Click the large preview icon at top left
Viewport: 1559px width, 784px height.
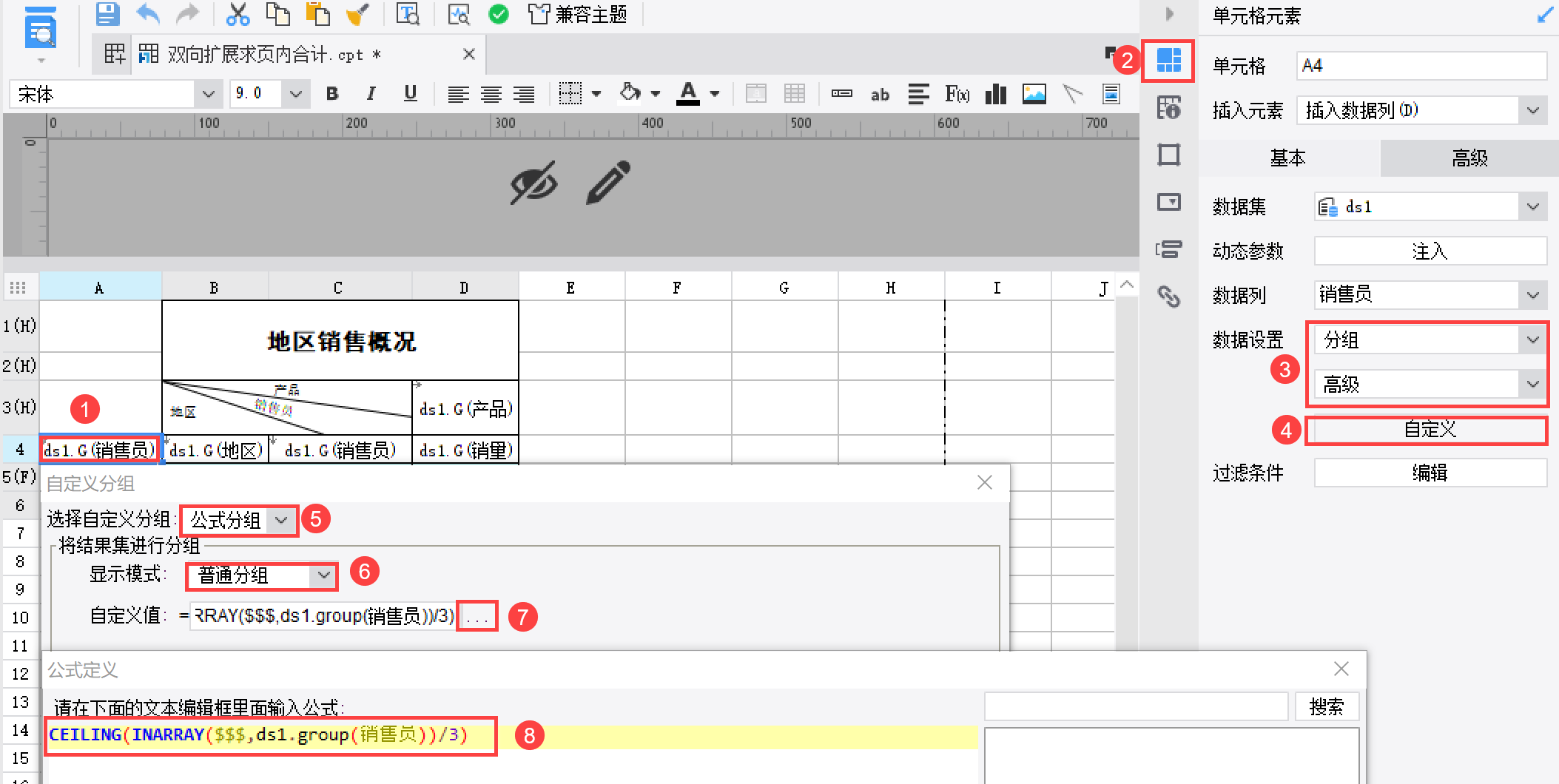[x=41, y=30]
